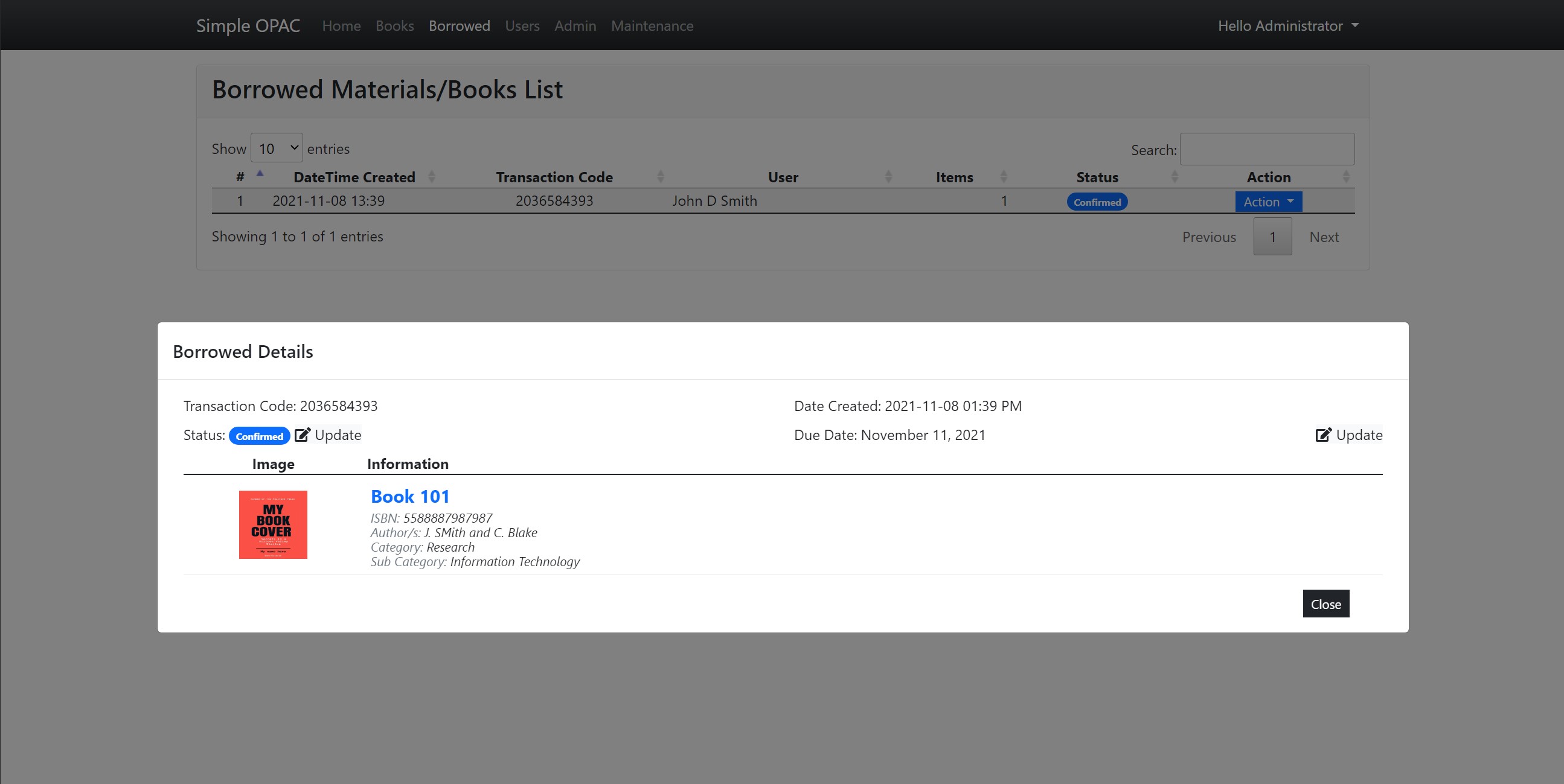Click the Confirmed status badge icon
This screenshot has height=784, width=1564.
pos(259,435)
